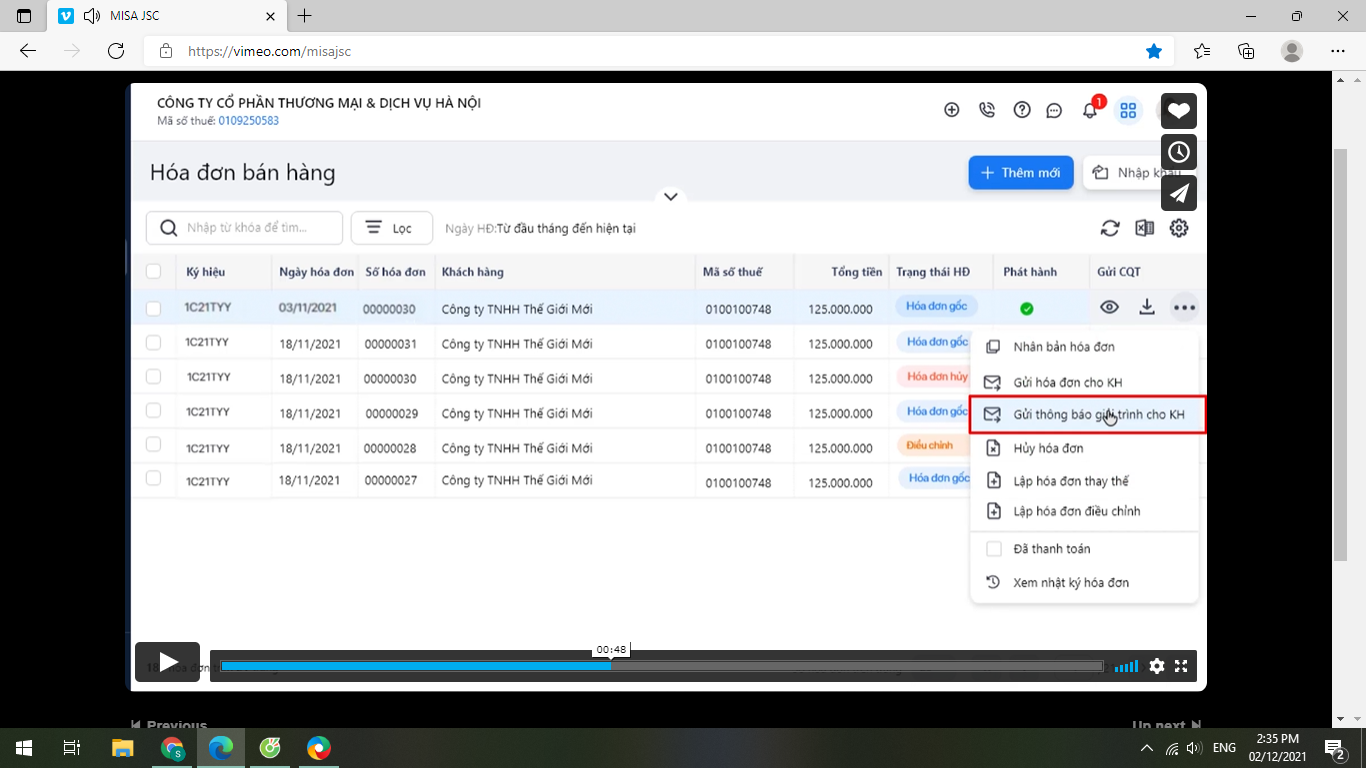The image size is (1366, 768).
Task: Click the favorites star in the address bar
Action: point(1154,51)
